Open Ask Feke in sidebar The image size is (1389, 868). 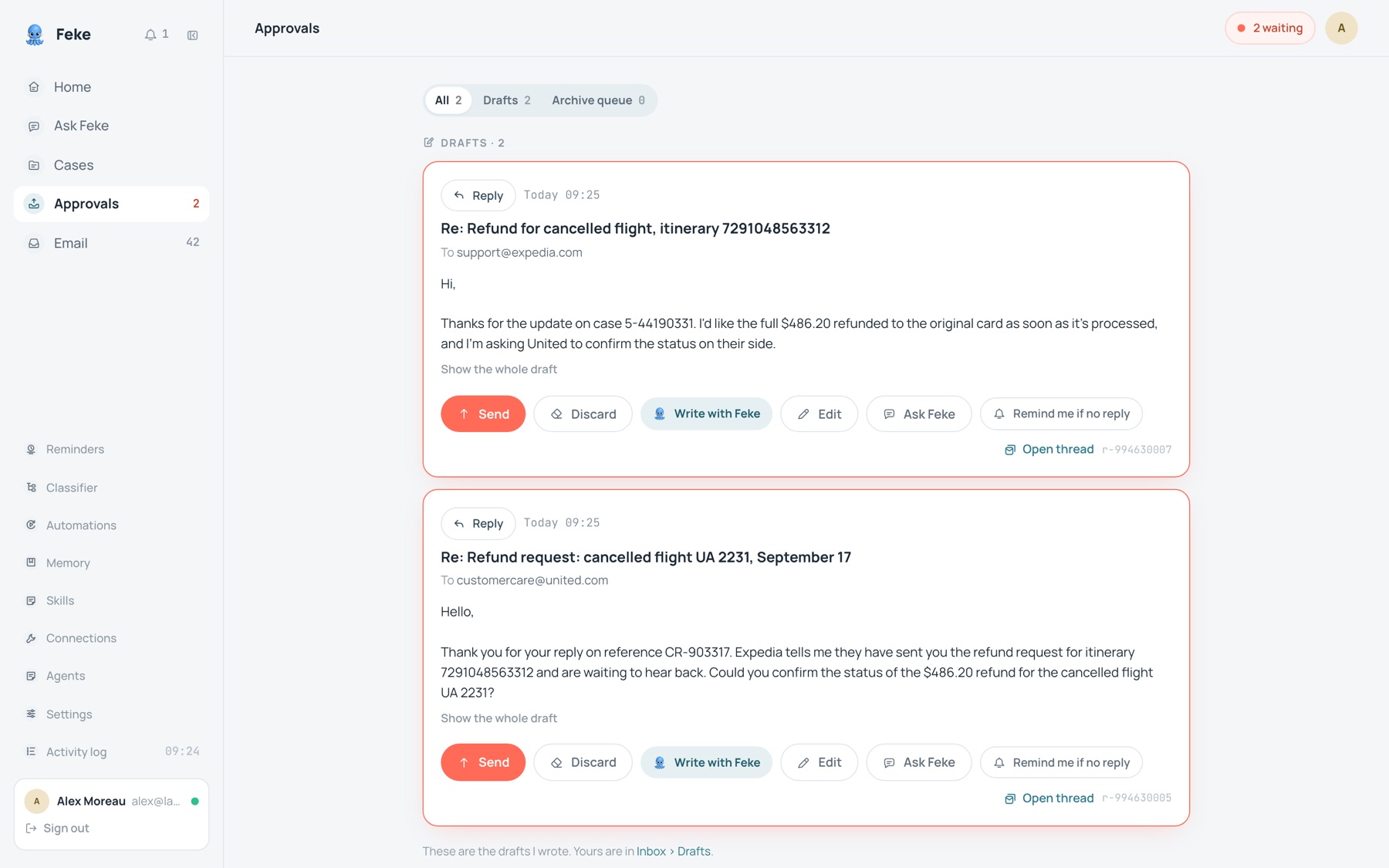click(x=111, y=126)
